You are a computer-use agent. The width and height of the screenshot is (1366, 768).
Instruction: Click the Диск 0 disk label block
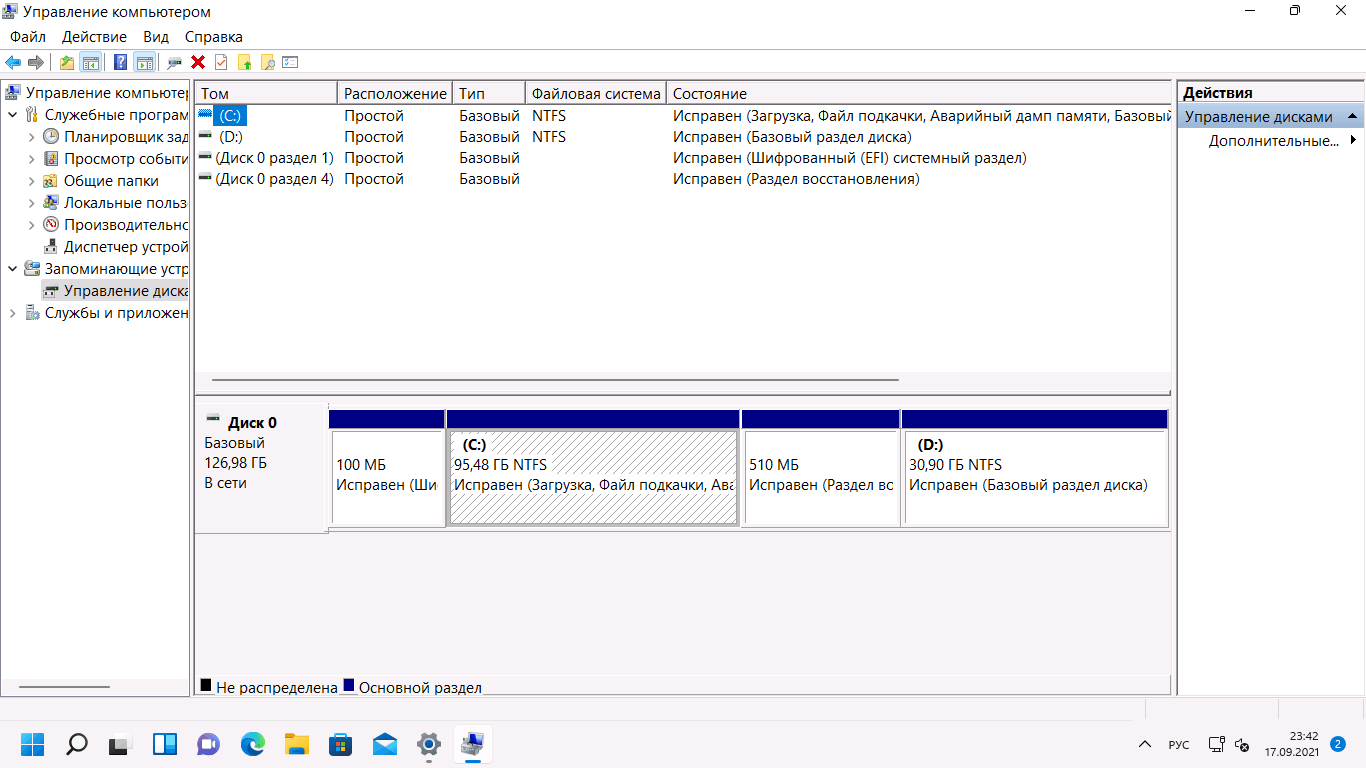click(261, 468)
